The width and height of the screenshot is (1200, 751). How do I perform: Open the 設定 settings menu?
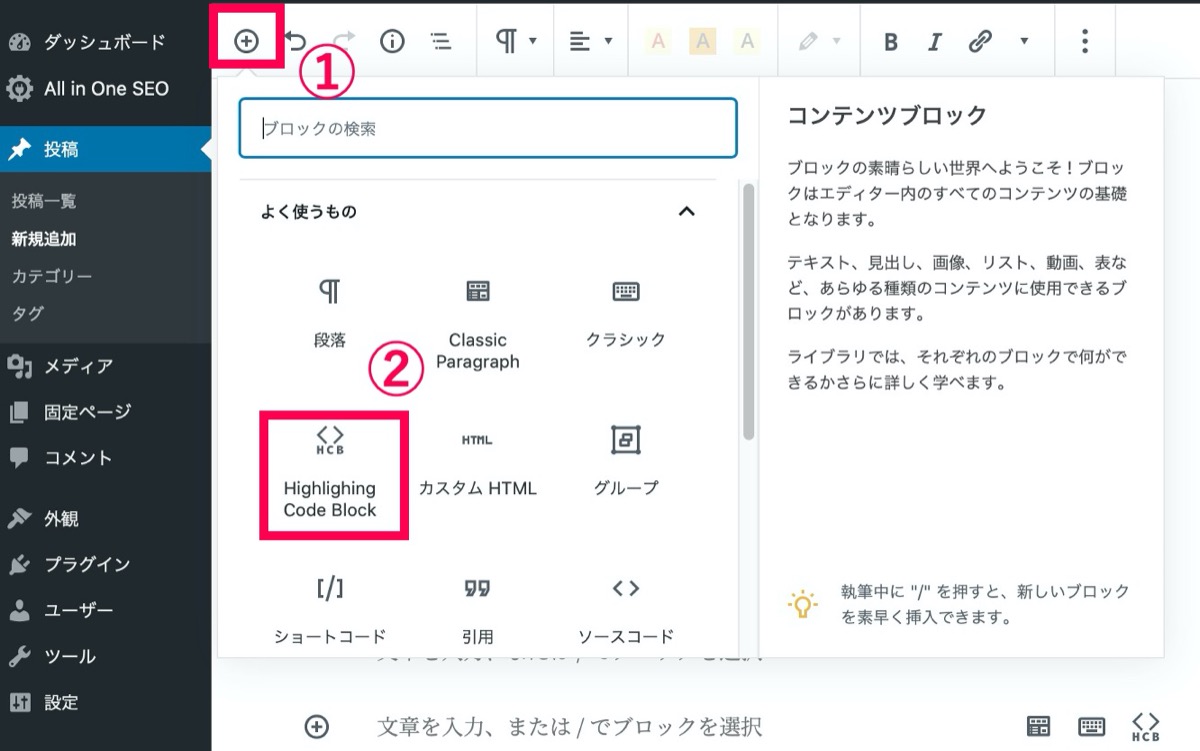coord(105,702)
